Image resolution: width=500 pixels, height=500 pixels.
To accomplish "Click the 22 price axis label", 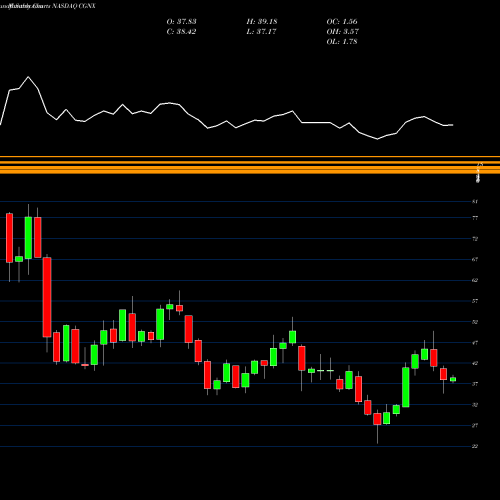I will (x=475, y=446).
